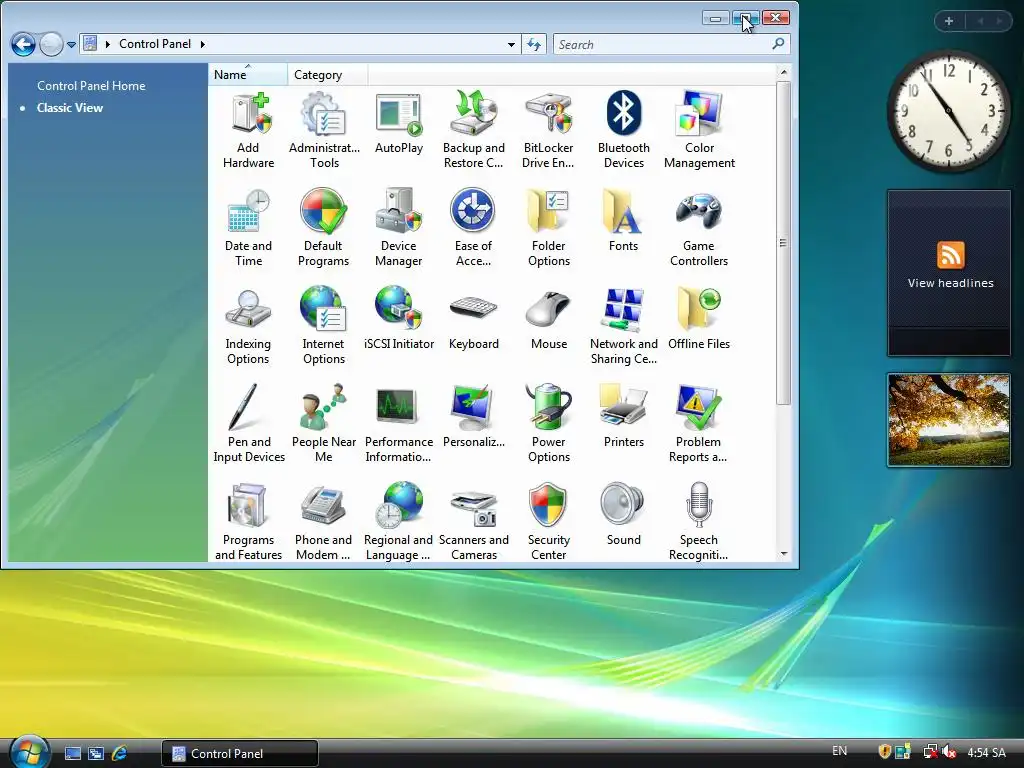1024x768 pixels.
Task: Open Power Options icon
Action: pos(549,424)
